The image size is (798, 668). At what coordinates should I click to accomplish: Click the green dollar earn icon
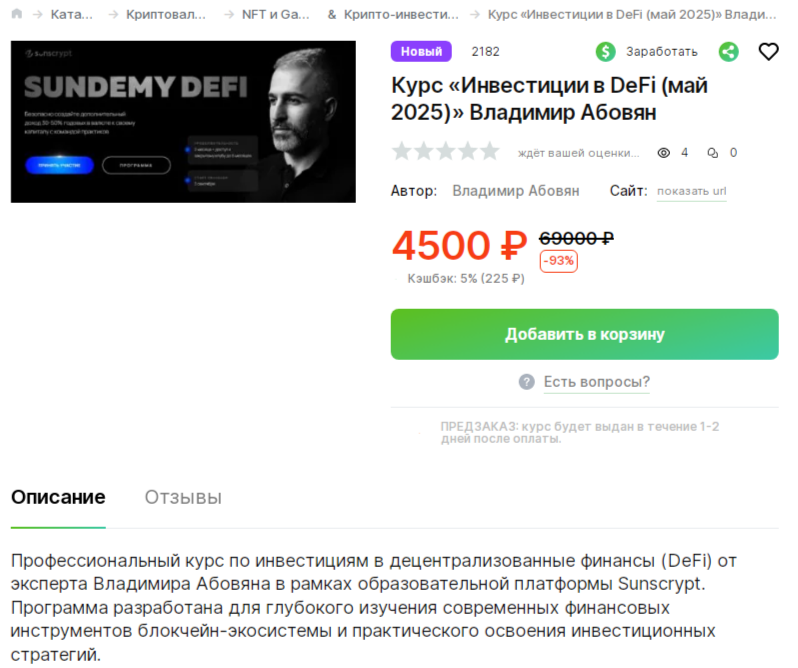coord(605,51)
